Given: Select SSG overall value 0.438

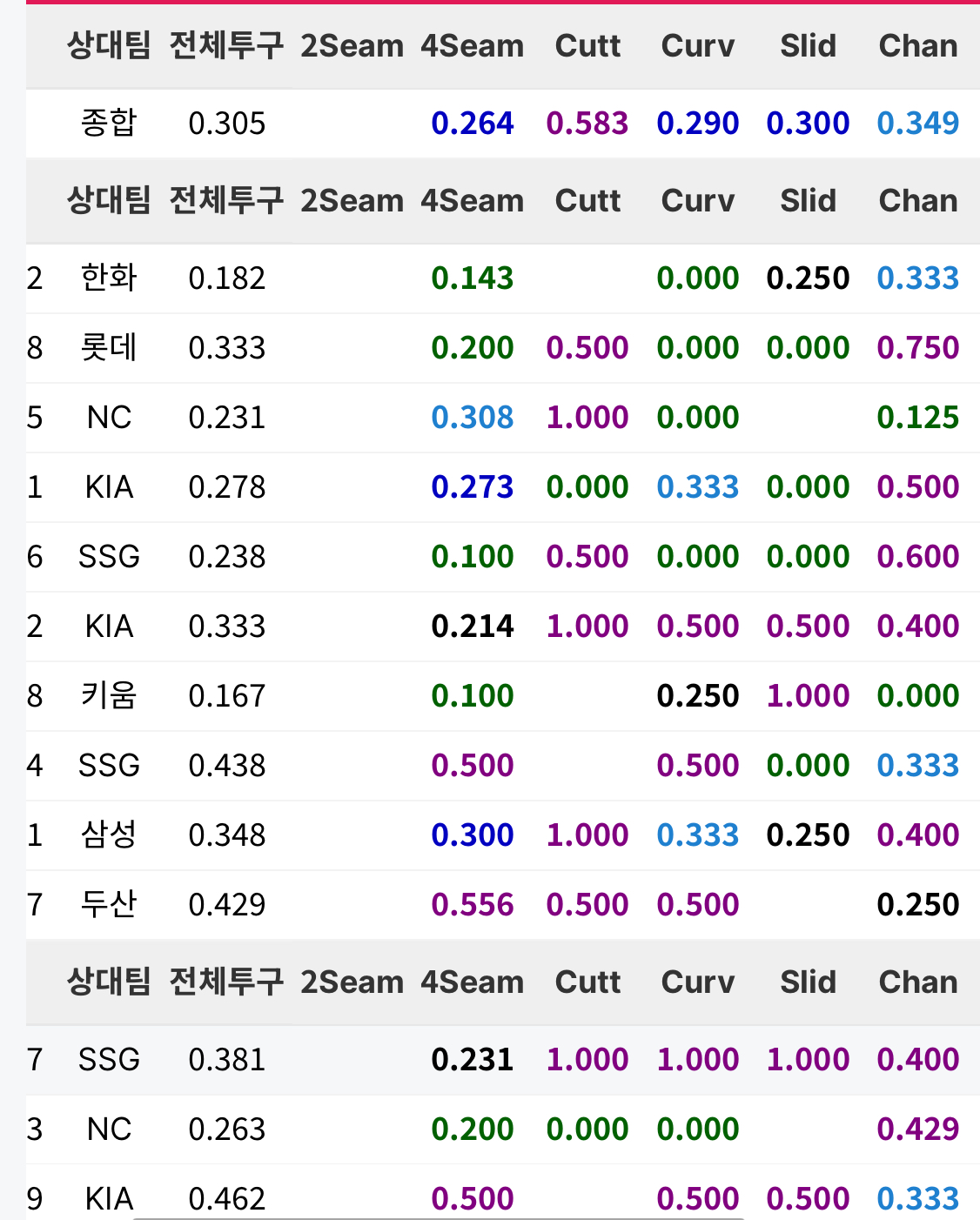Looking at the screenshot, I should tap(226, 766).
